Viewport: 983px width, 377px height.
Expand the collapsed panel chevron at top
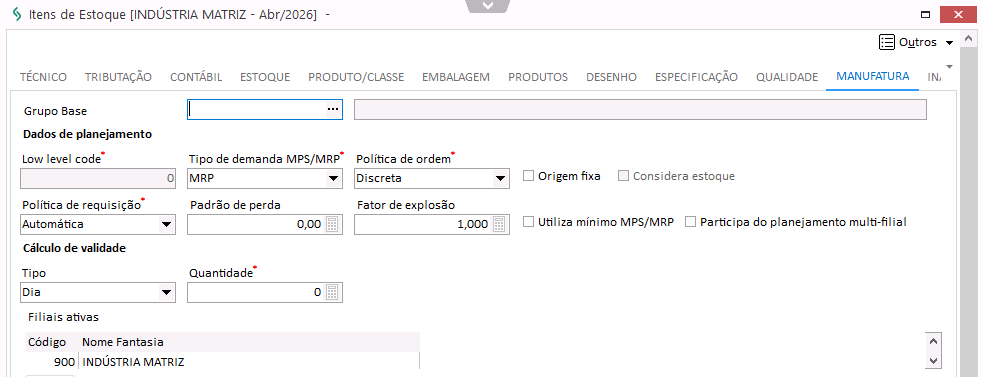click(x=487, y=6)
